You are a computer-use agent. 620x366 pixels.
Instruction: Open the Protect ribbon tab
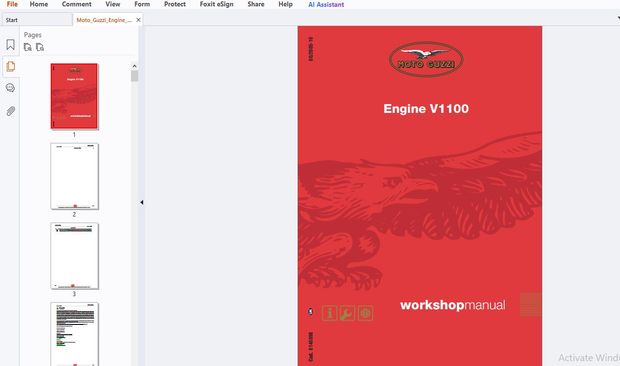pyautogui.click(x=175, y=4)
